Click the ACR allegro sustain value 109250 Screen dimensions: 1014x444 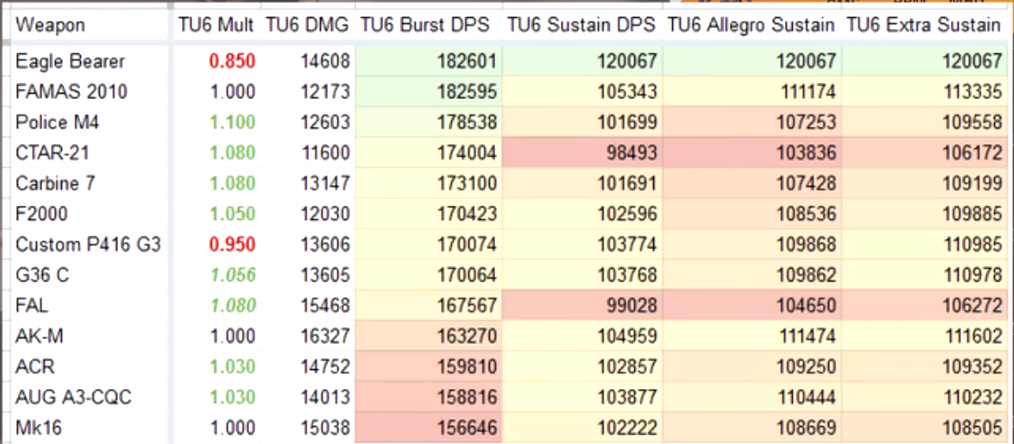pyautogui.click(x=751, y=366)
